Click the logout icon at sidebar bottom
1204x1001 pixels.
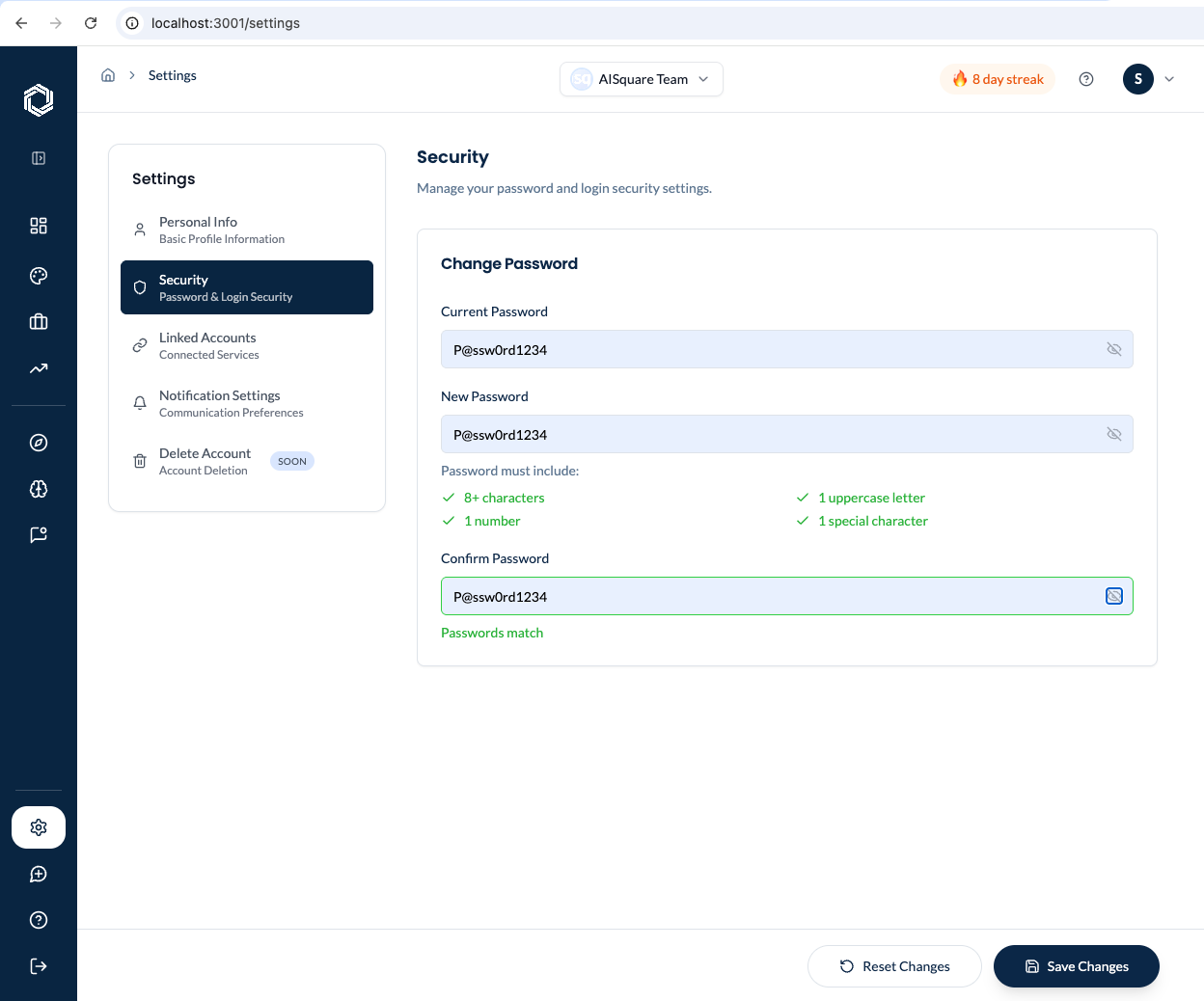(x=39, y=966)
